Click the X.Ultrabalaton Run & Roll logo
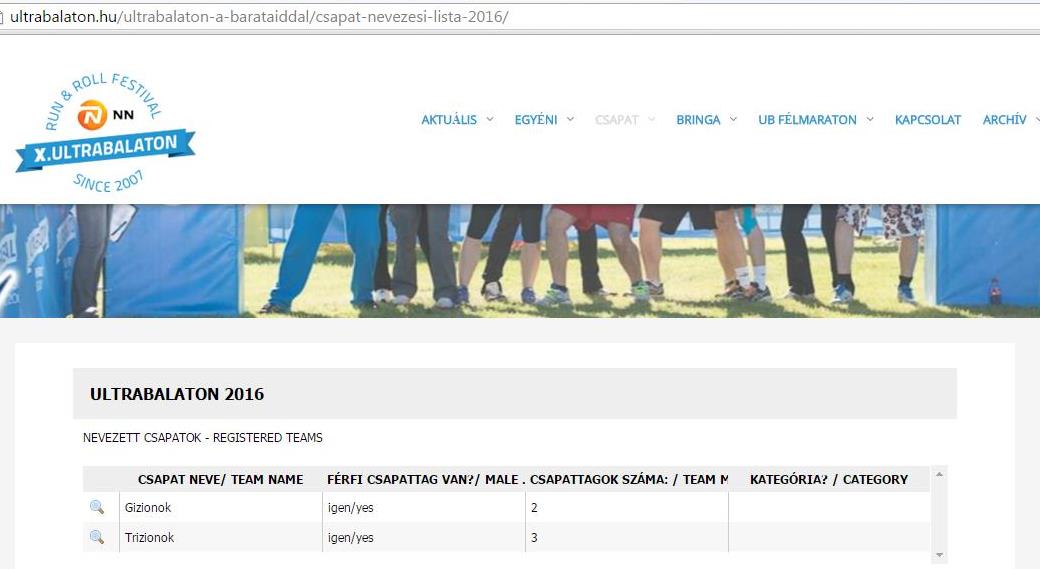The width and height of the screenshot is (1040, 569). (x=105, y=132)
